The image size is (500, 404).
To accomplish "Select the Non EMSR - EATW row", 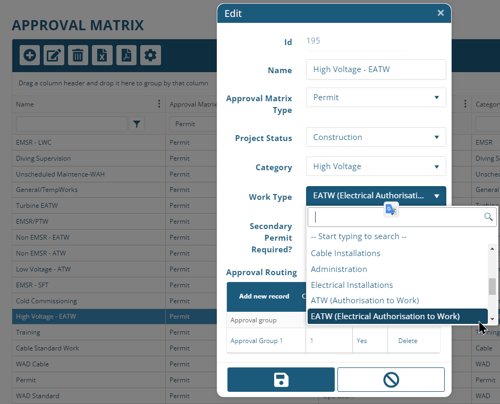I will pyautogui.click(x=114, y=237).
